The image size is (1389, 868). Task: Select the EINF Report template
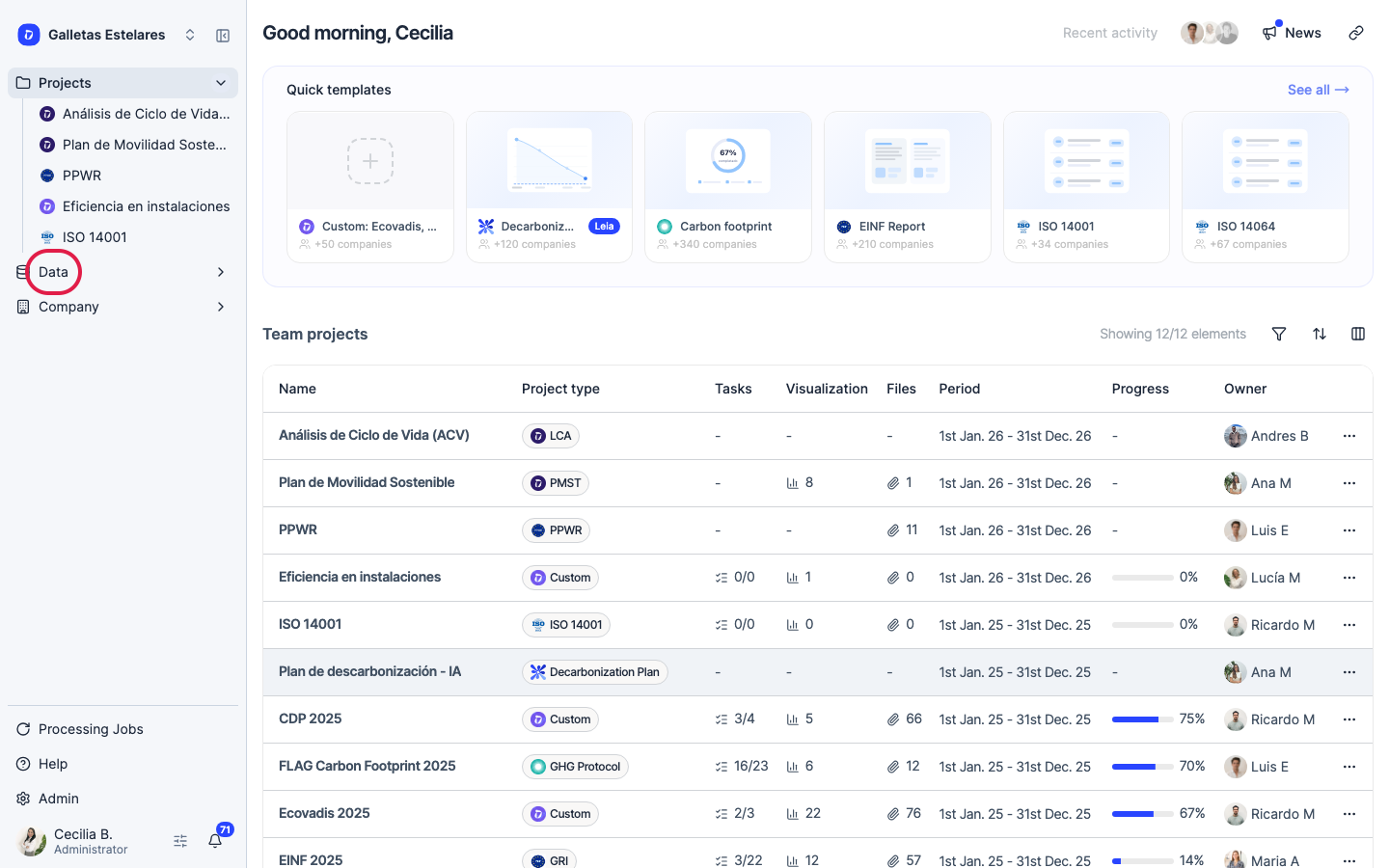(908, 187)
